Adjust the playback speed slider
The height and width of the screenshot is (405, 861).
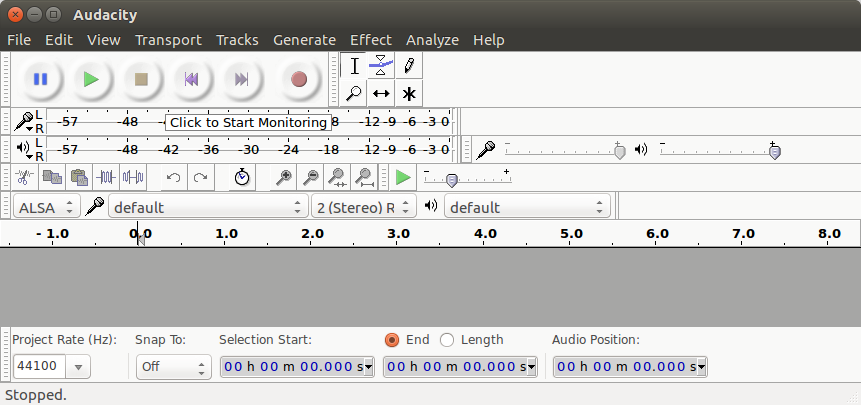(x=467, y=177)
